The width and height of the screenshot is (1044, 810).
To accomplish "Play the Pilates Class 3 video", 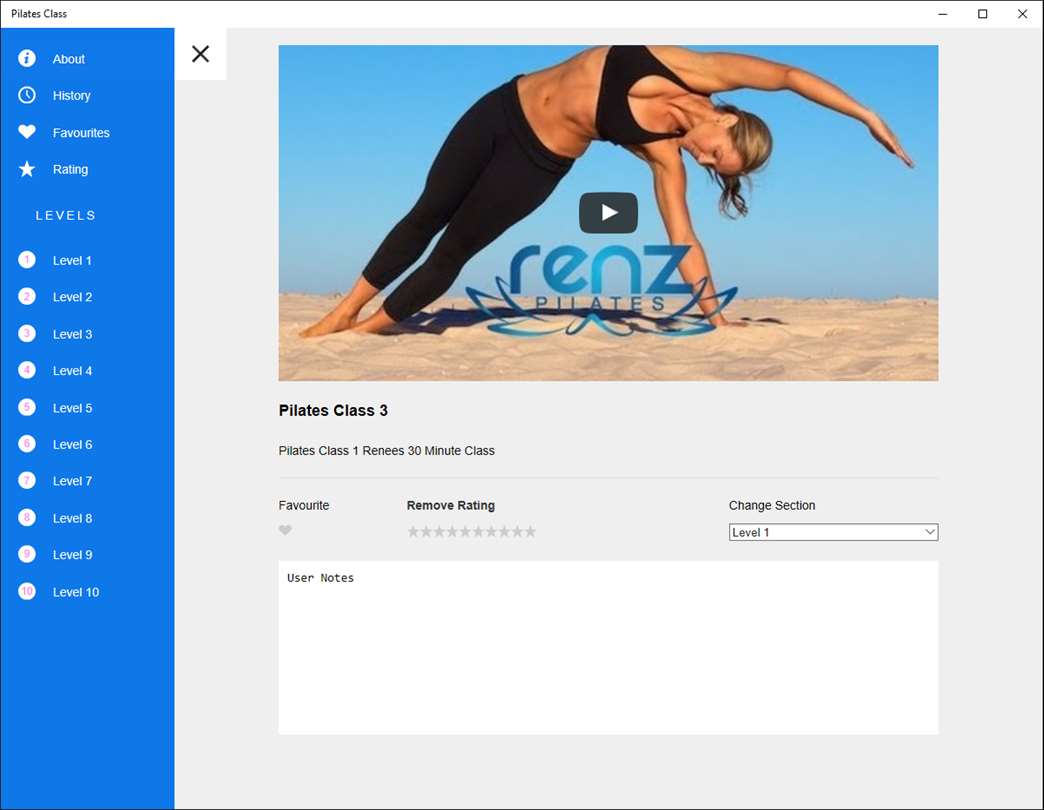I will coord(608,213).
